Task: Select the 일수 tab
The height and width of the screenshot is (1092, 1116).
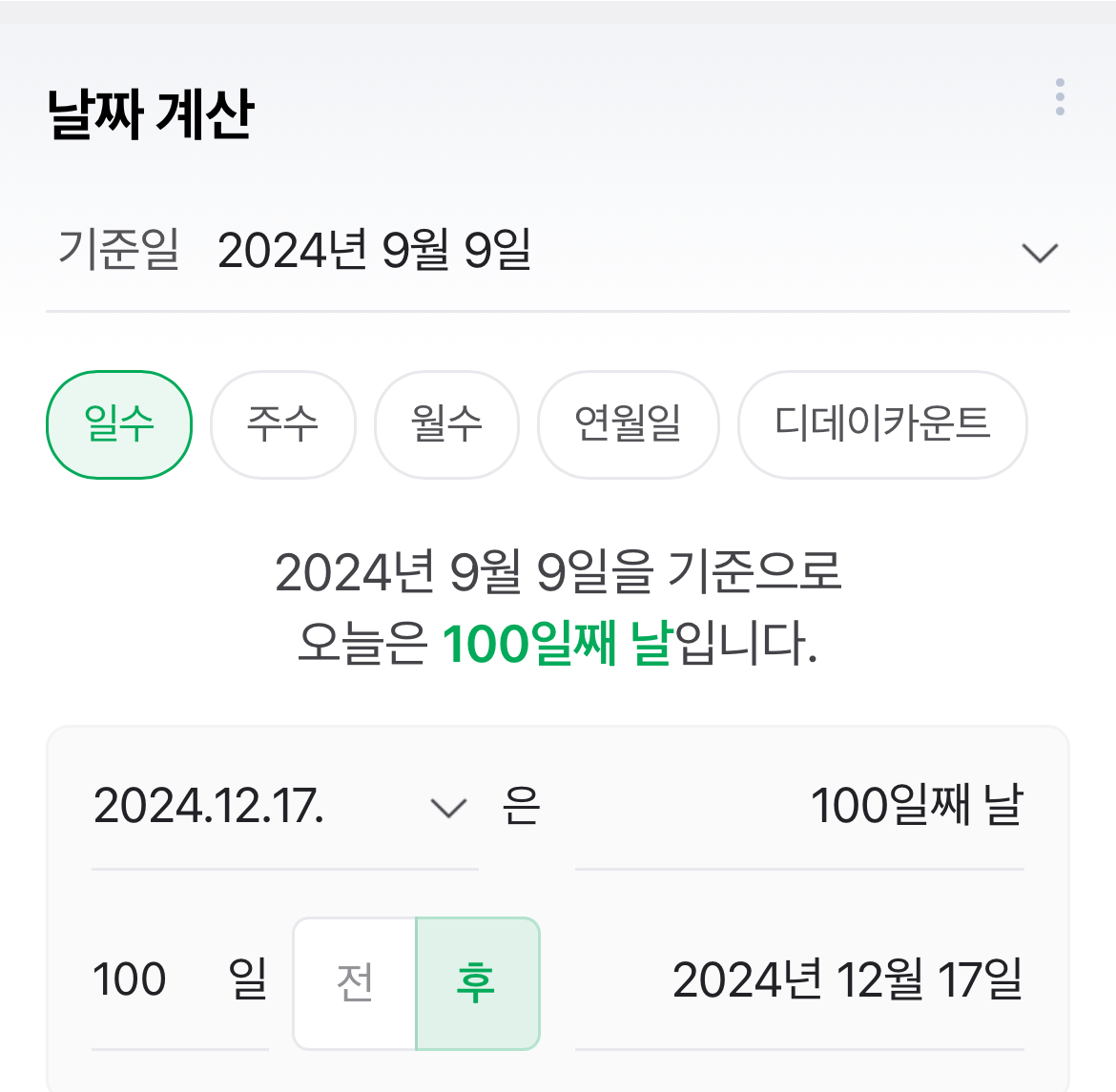Action: [119, 424]
